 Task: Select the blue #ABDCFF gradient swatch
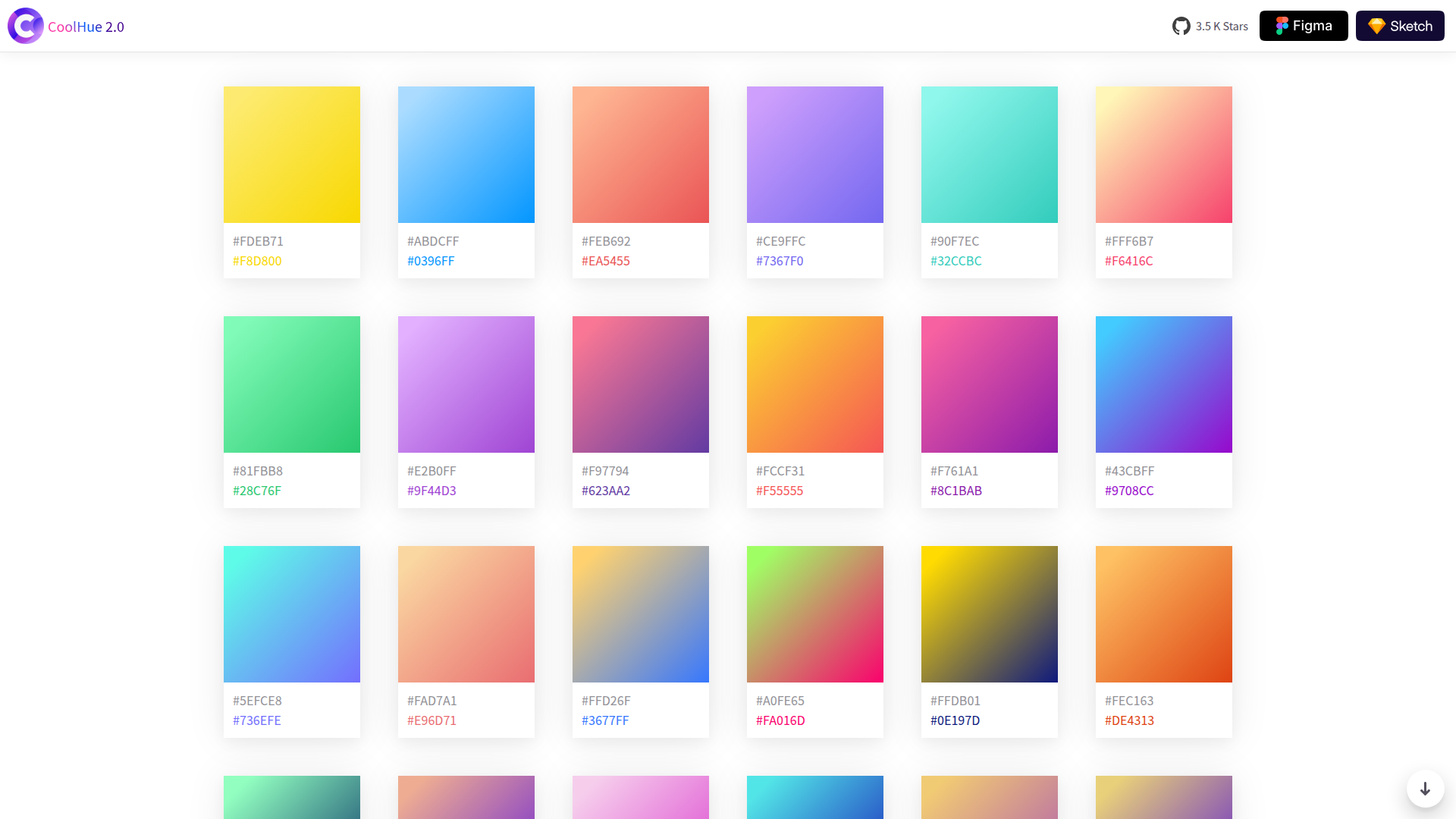[x=466, y=155]
